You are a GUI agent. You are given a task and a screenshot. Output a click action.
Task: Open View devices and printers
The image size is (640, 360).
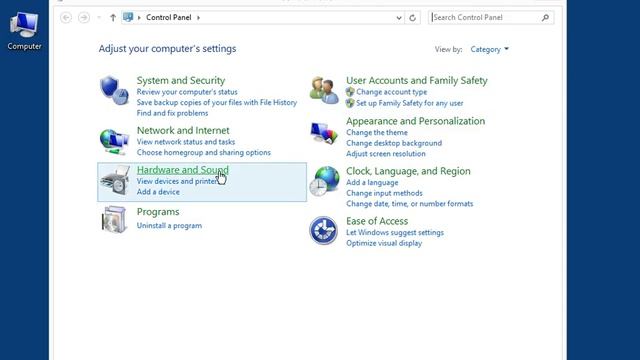[178, 181]
